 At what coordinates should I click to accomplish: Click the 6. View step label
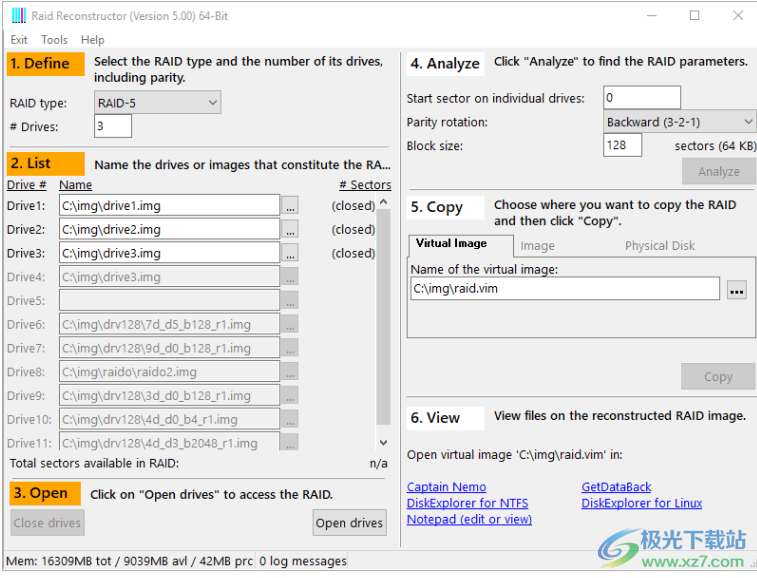pyautogui.click(x=445, y=418)
